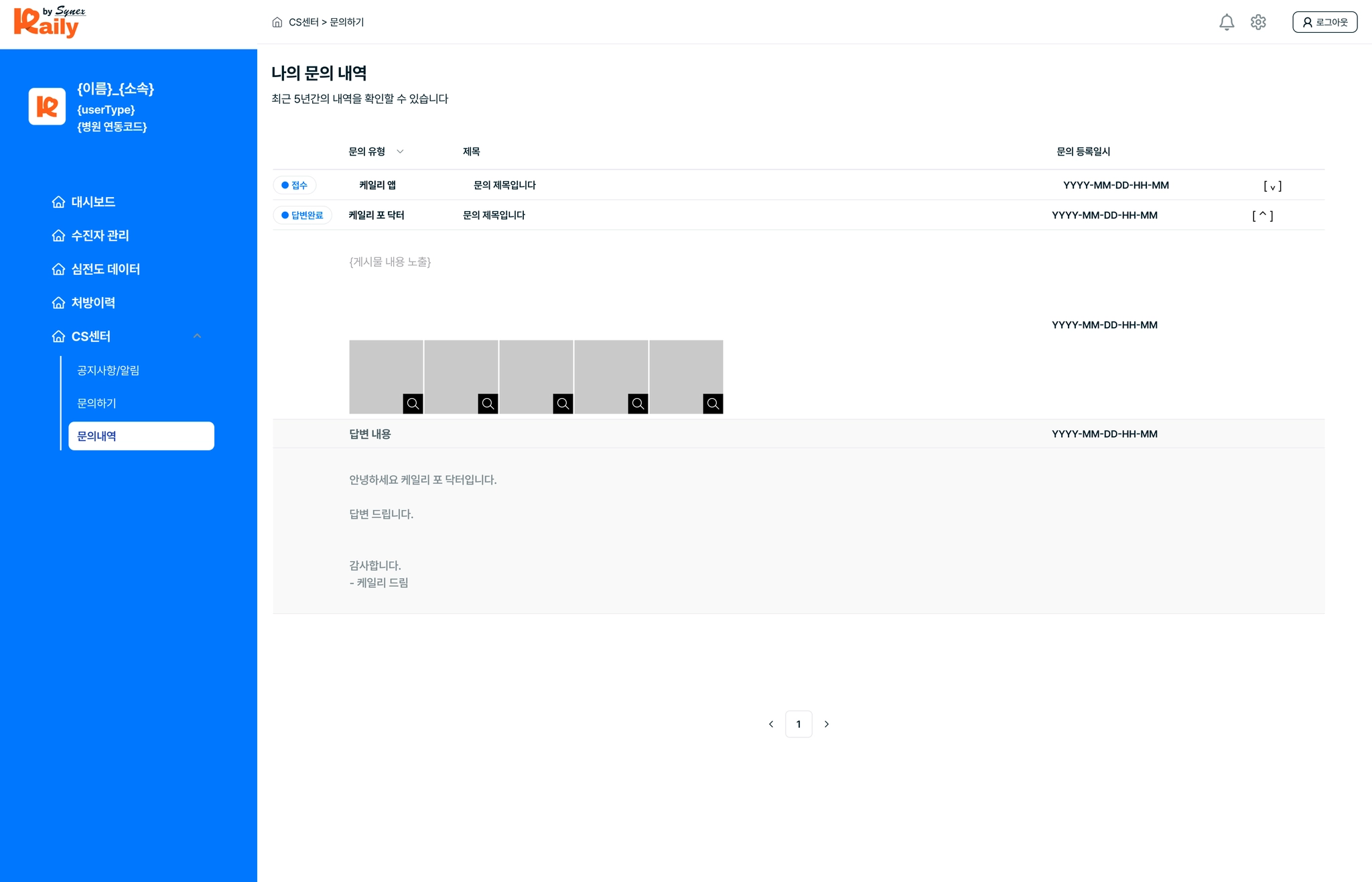Screen dimensions: 1372x882
Task: Go to 공지사항/알림 submenu item
Action: [108, 370]
